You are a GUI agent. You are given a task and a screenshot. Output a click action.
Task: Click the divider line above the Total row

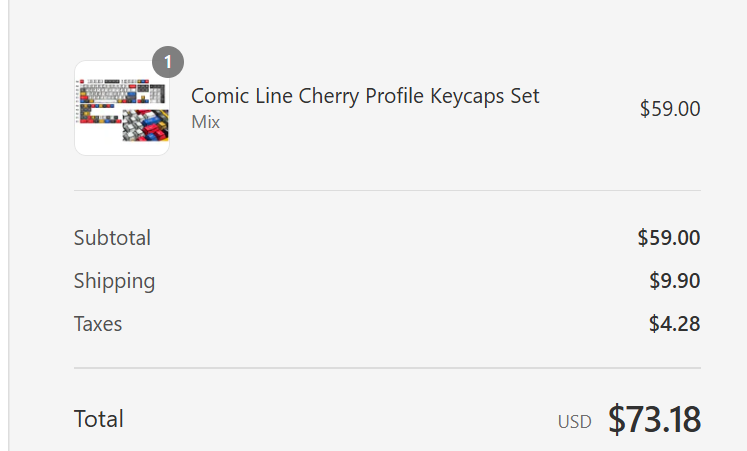pyautogui.click(x=387, y=368)
